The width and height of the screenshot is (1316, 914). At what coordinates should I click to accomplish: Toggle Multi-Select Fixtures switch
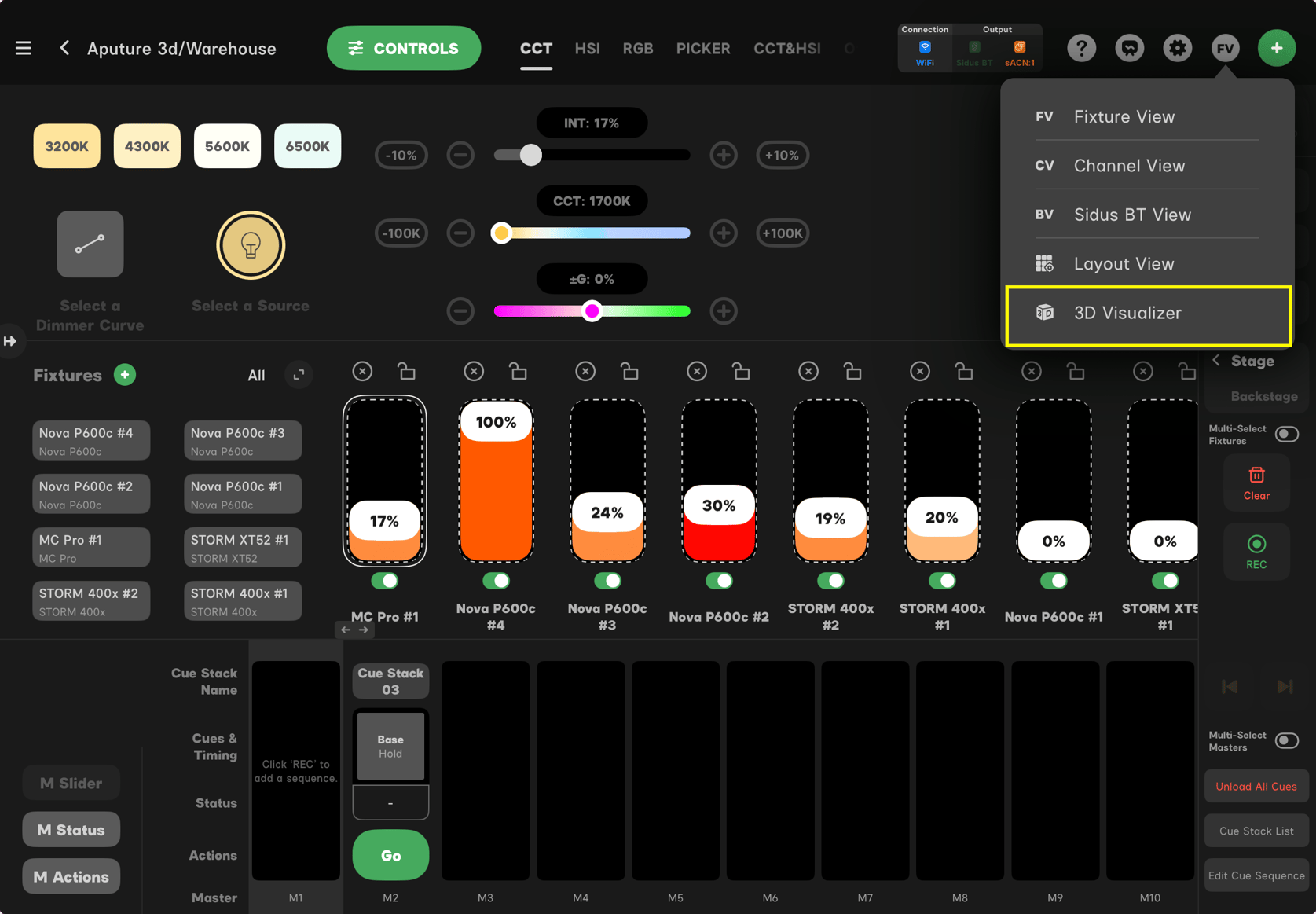click(1286, 434)
